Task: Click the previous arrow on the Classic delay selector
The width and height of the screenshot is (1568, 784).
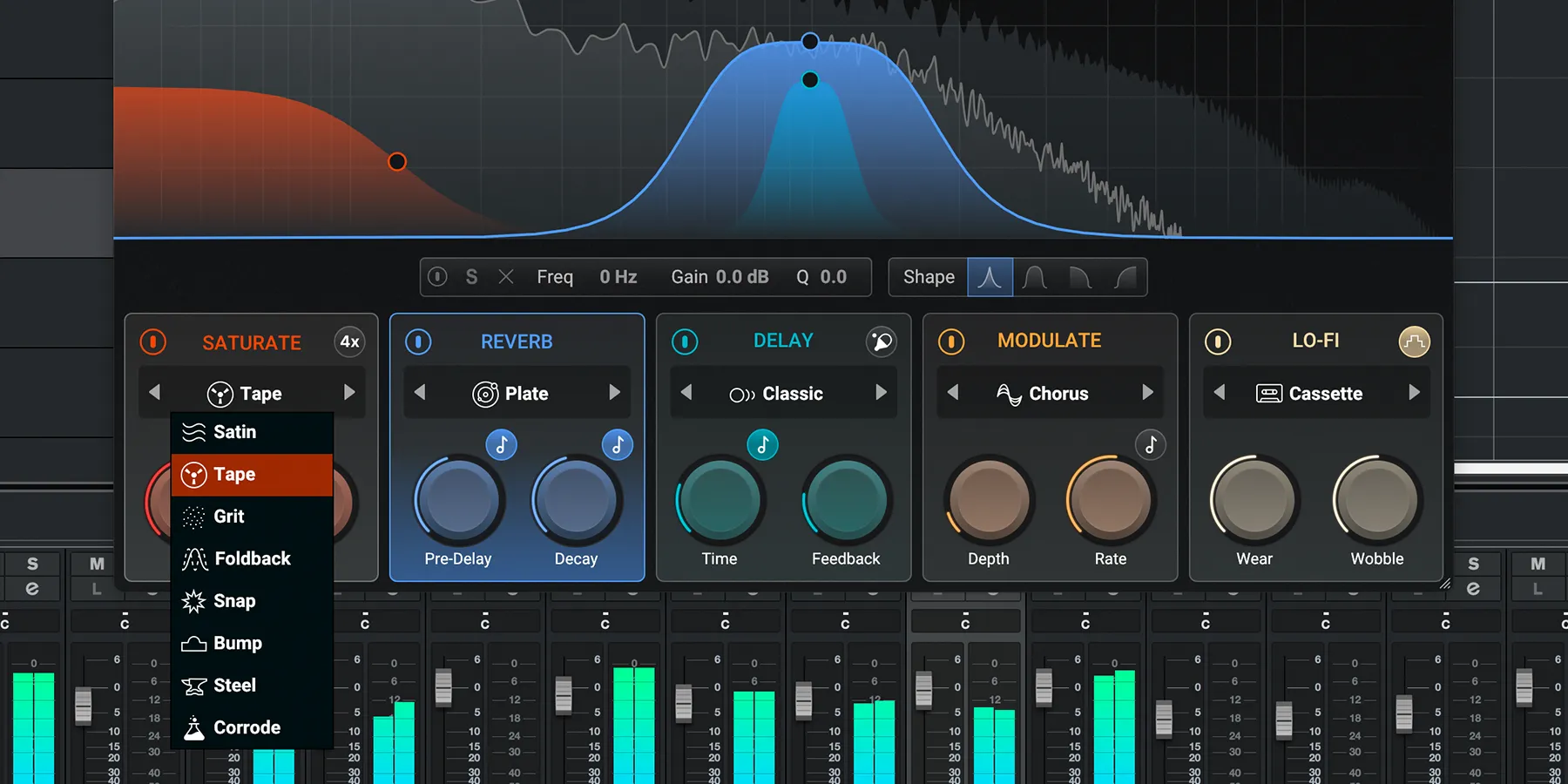Action: coord(687,393)
